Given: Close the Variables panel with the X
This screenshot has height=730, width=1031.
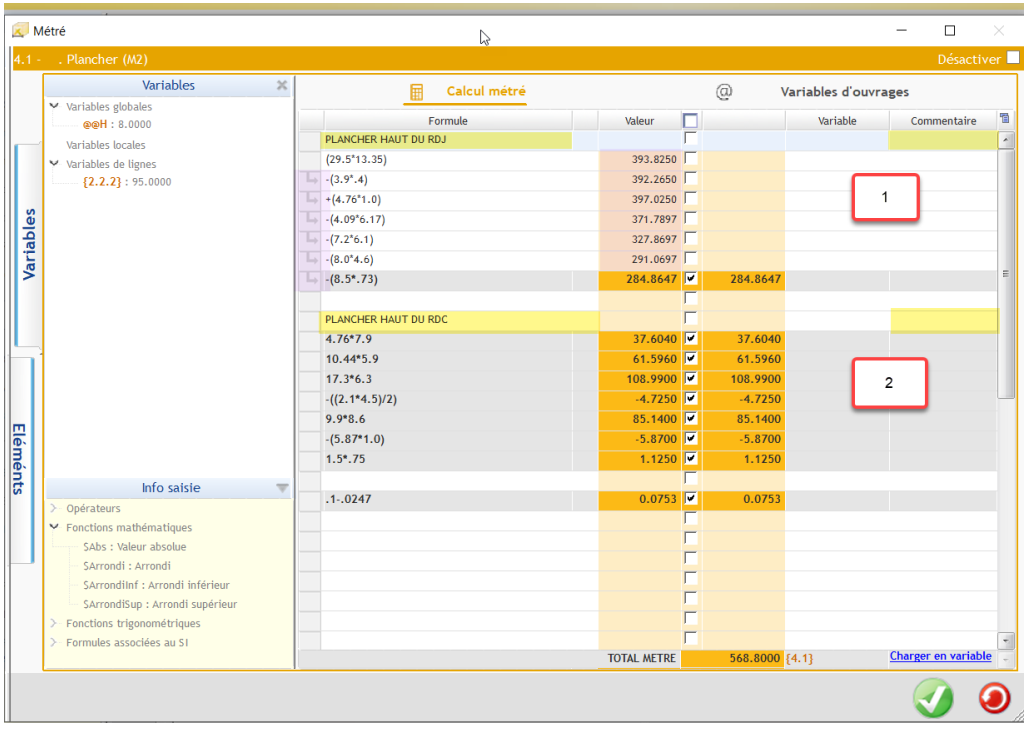Looking at the screenshot, I should 282,86.
